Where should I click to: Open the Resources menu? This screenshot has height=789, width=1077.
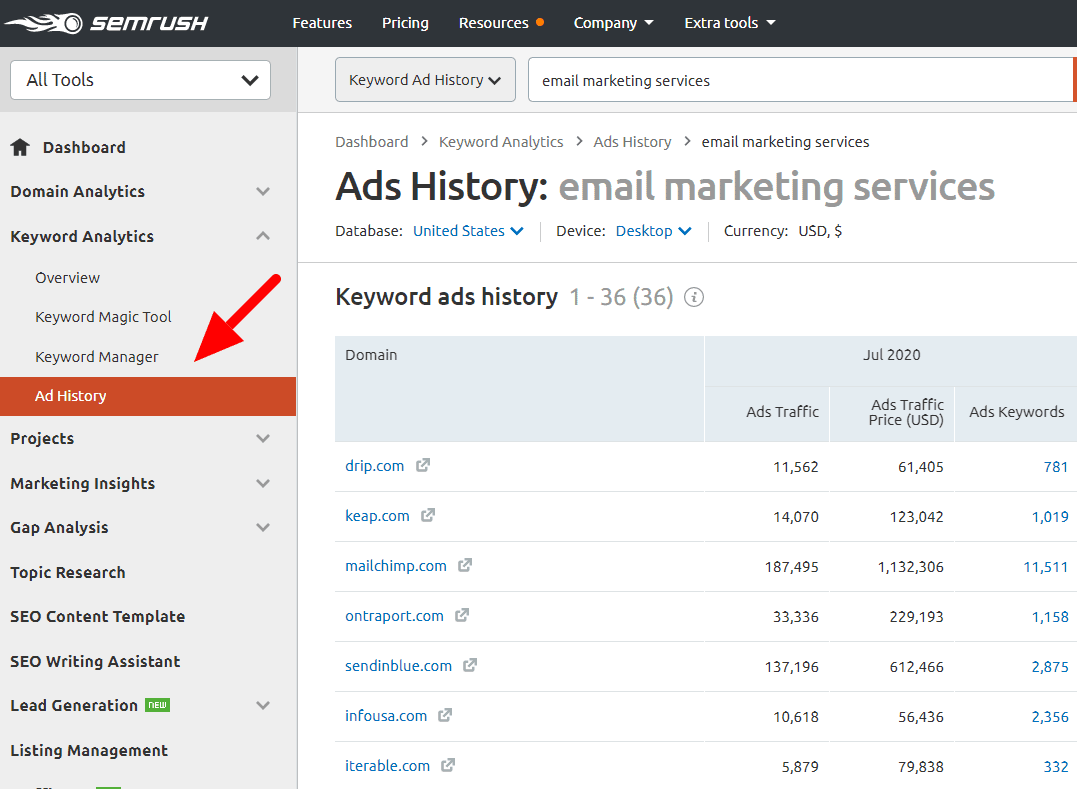pos(494,23)
